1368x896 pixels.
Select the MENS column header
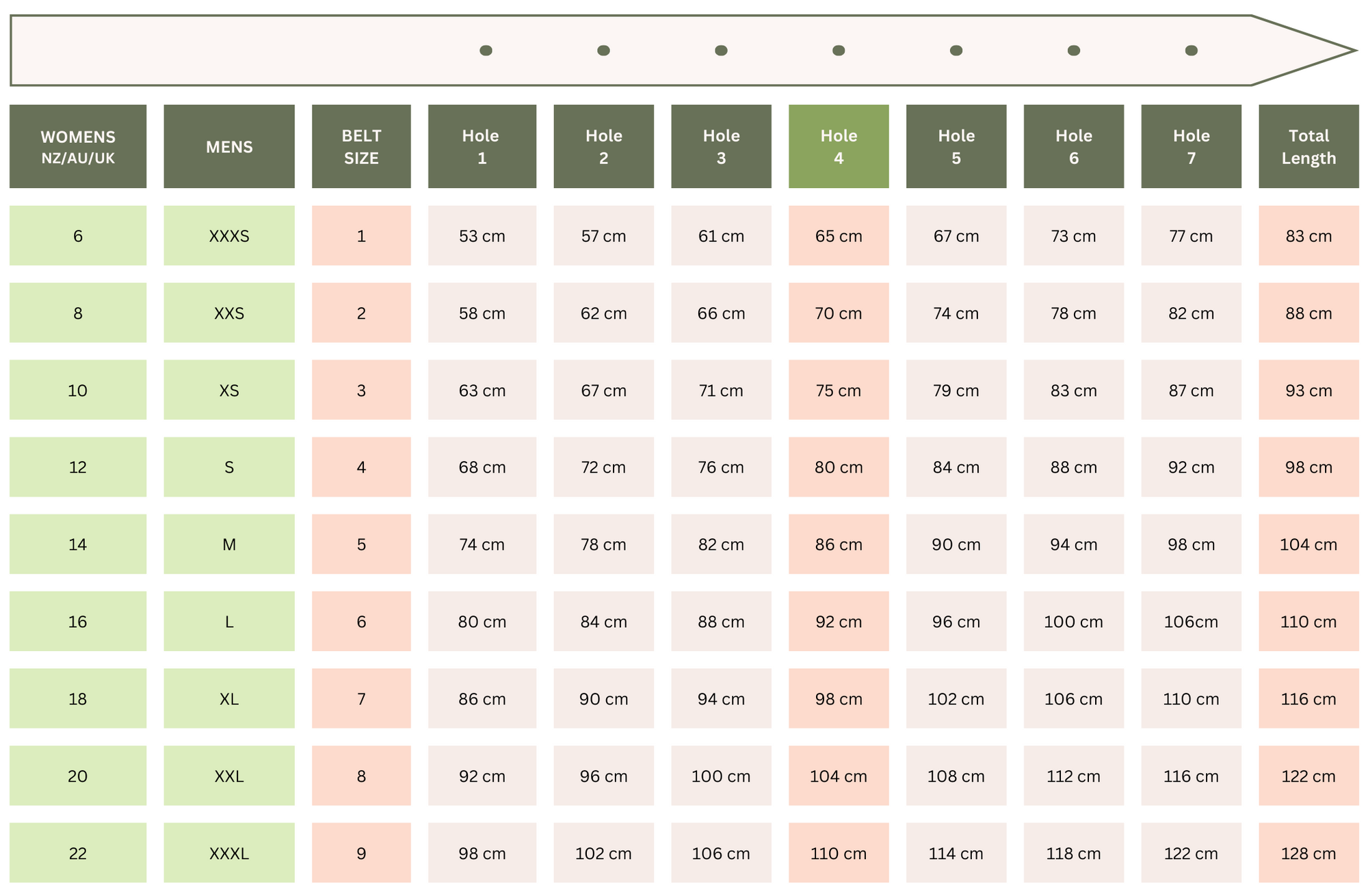[229, 146]
